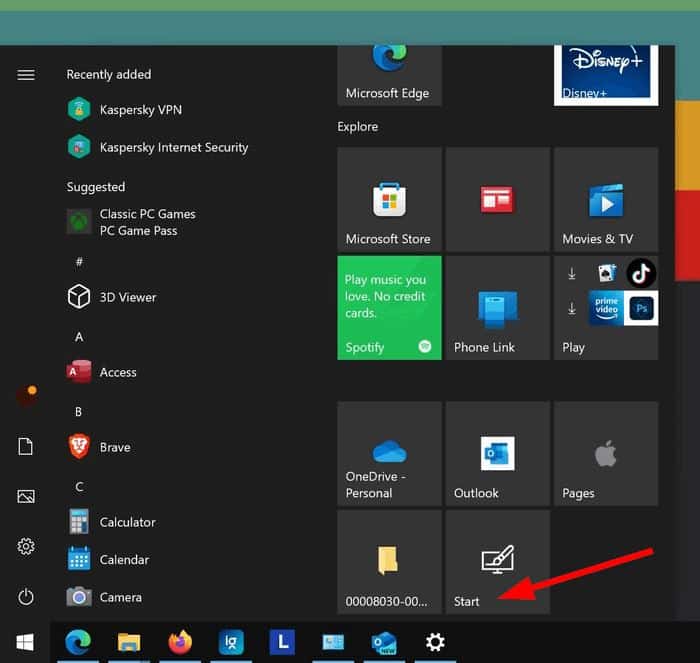Screen dimensions: 700x663
Task: Click the C letter group header
Action: point(79,487)
